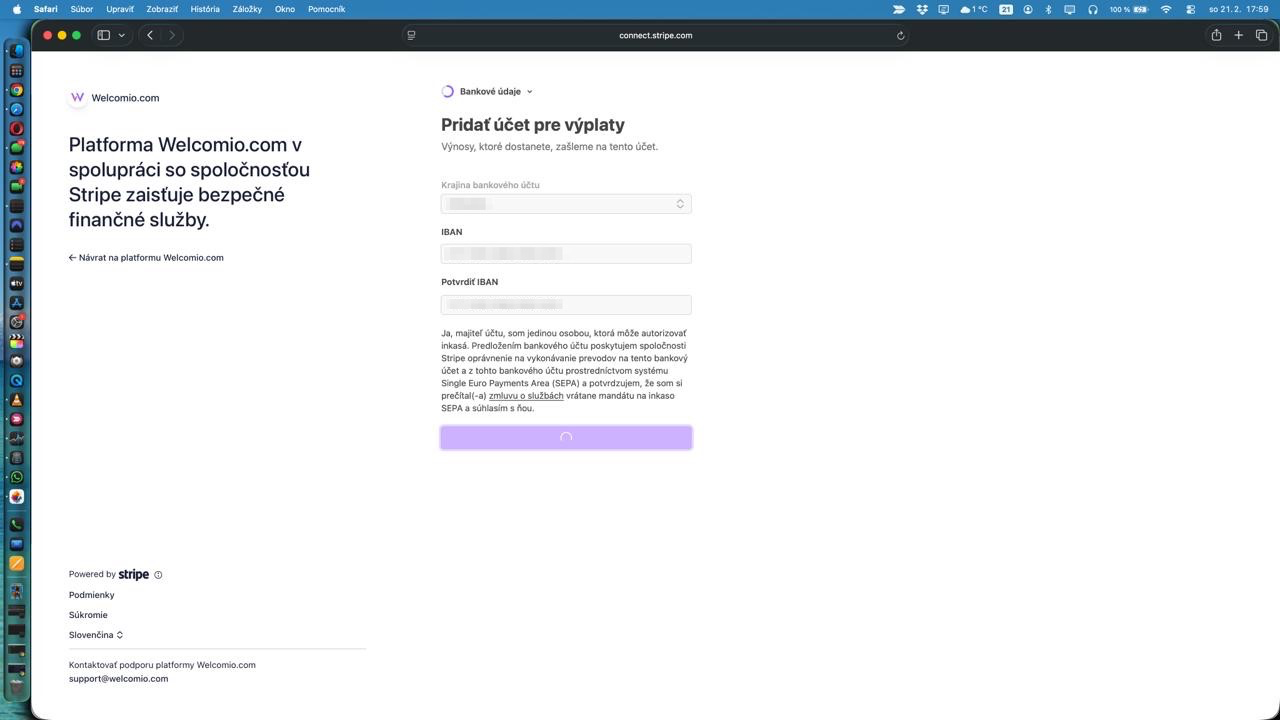Viewport: 1280px width, 720px height.
Task: Show battery status at 100 %
Action: point(1128,9)
